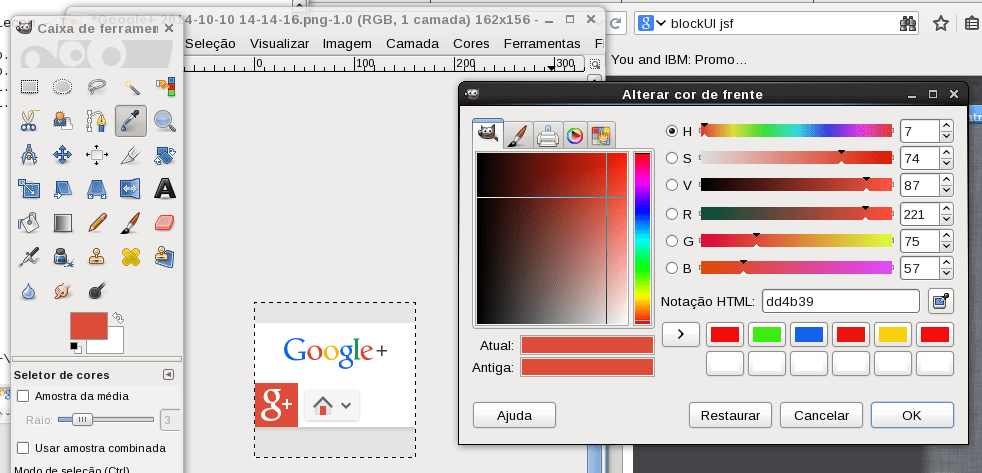Viewport: 982px width, 473px height.
Task: Enable the Amostra da média checkbox
Action: coord(23,396)
